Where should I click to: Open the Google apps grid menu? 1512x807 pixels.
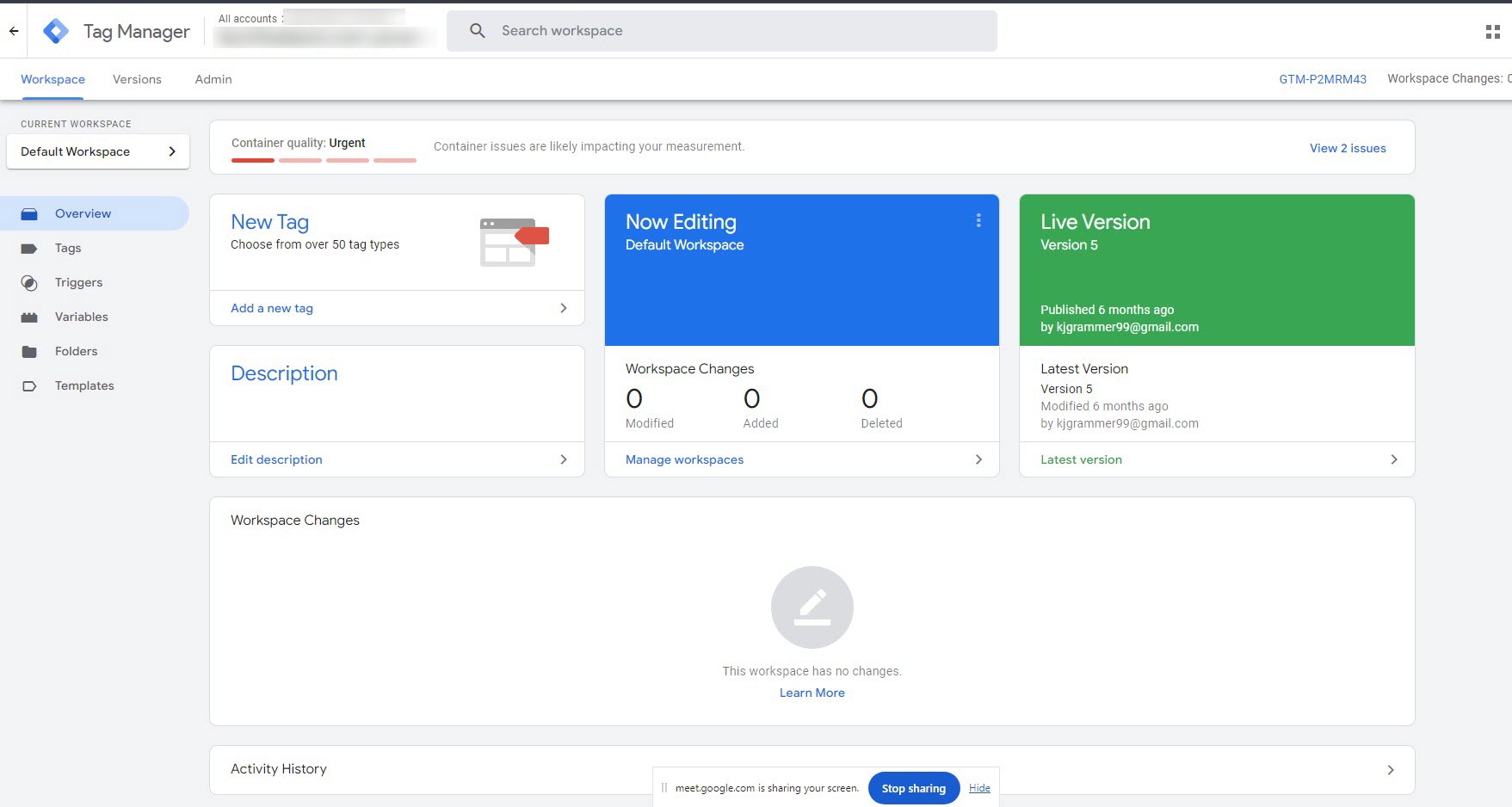pos(1492,31)
